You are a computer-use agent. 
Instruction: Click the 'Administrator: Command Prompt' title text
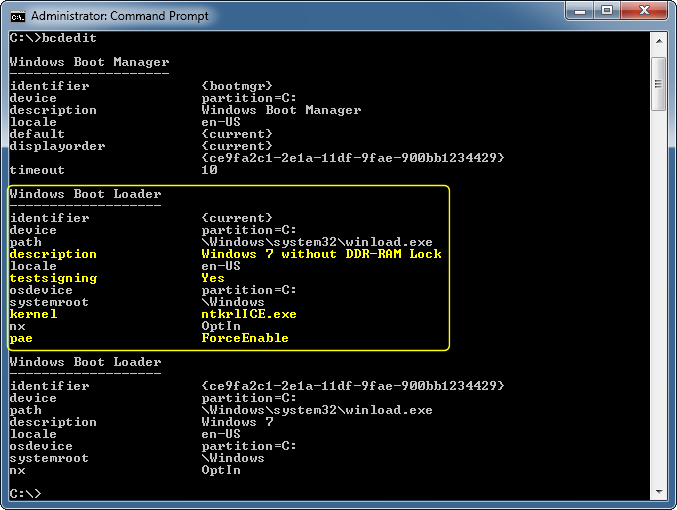(120, 16)
